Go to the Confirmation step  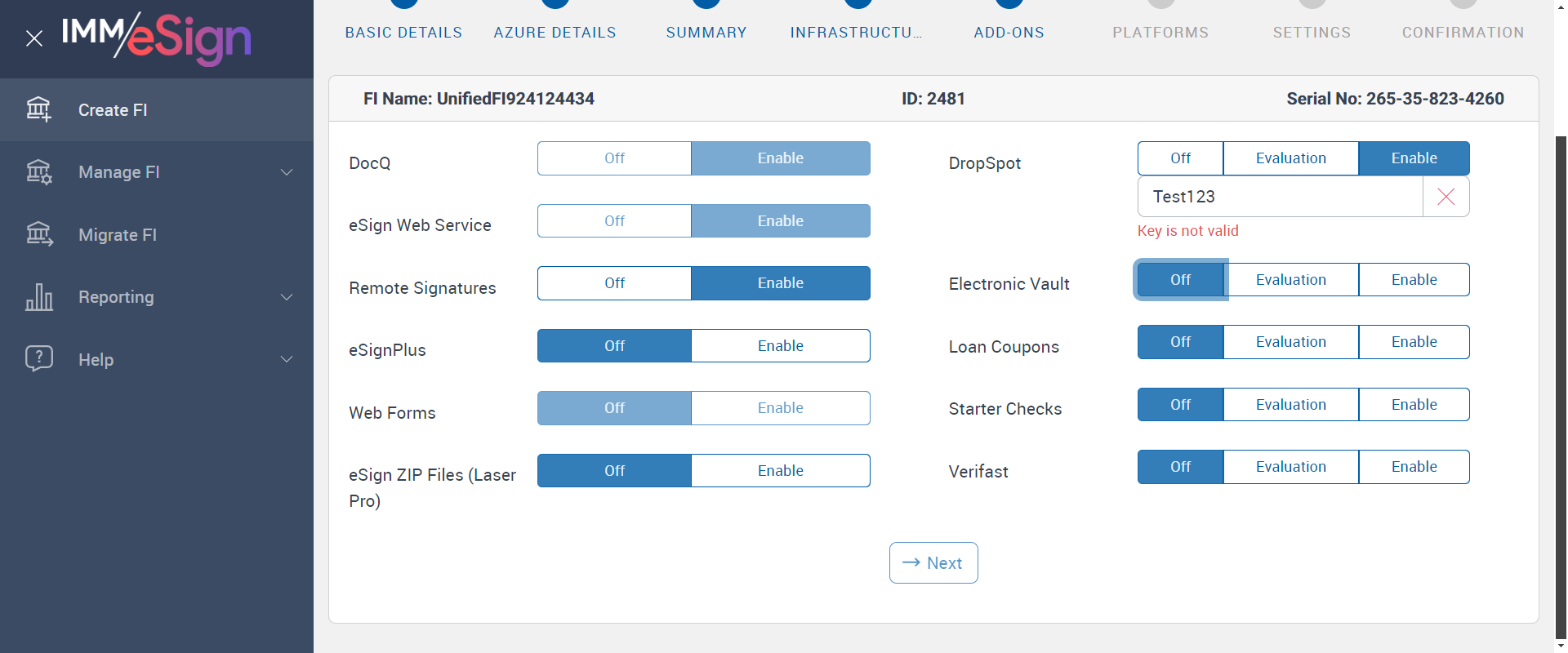click(x=1463, y=33)
